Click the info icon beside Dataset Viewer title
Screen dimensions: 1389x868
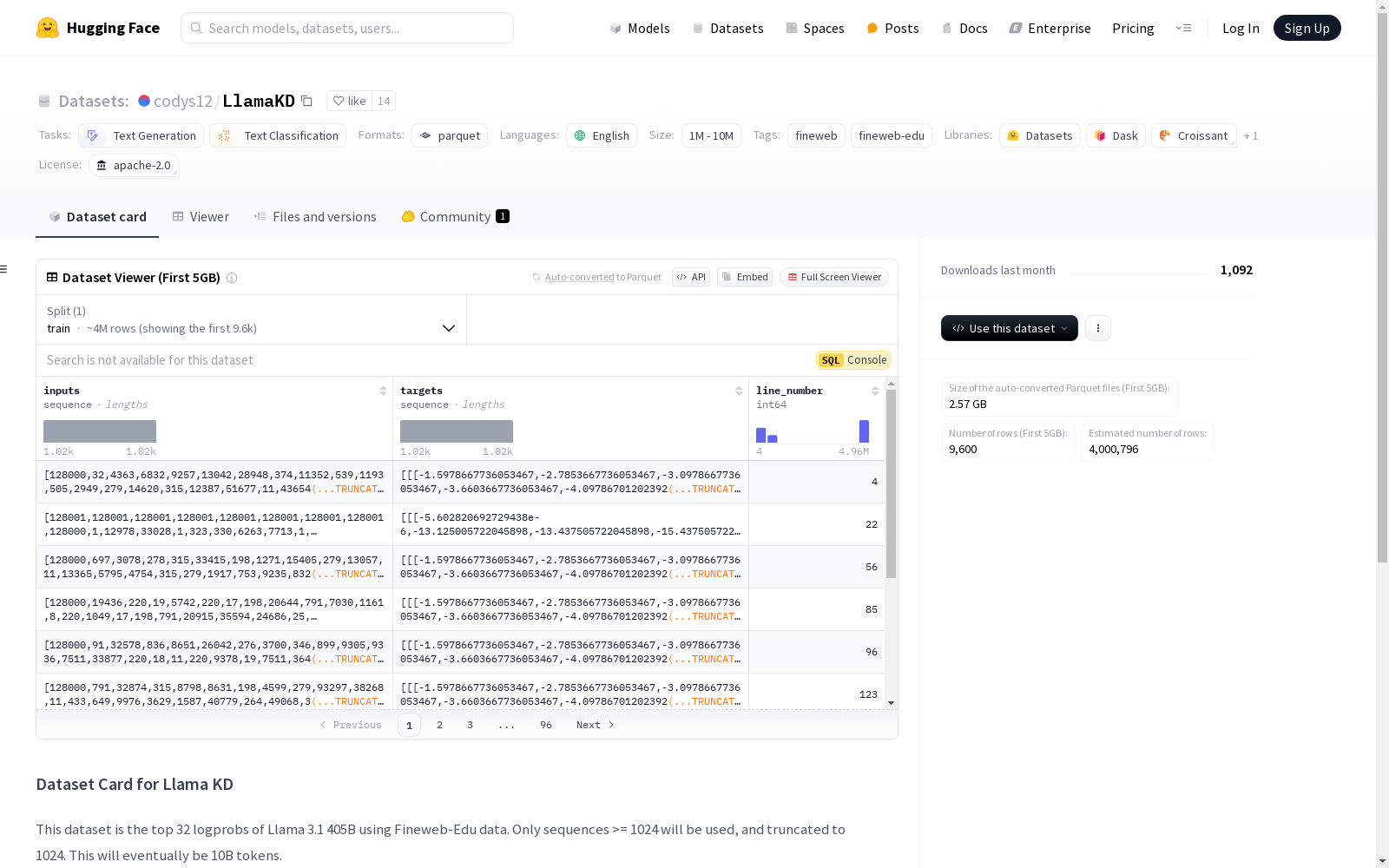coord(232,278)
